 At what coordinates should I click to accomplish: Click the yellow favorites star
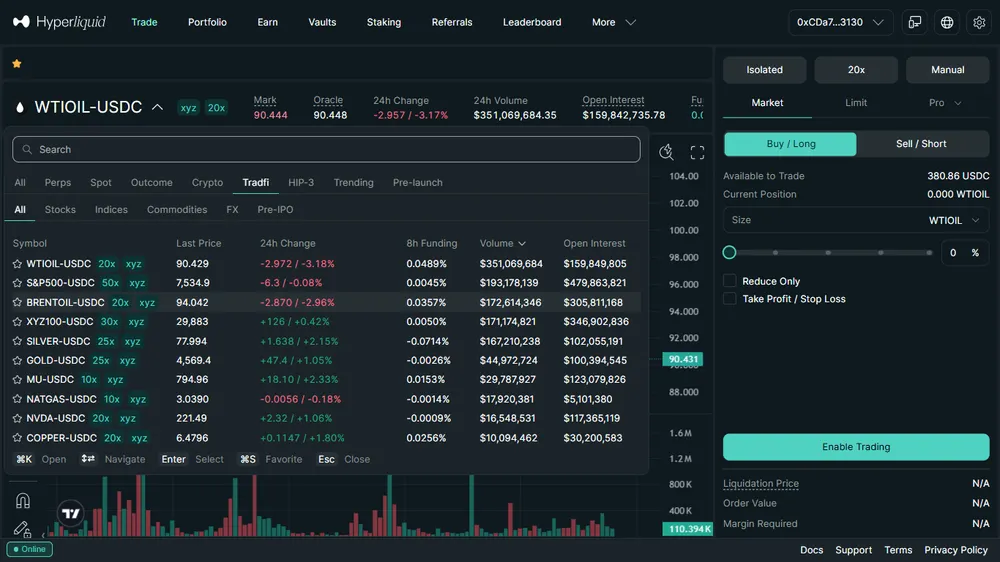pos(17,64)
